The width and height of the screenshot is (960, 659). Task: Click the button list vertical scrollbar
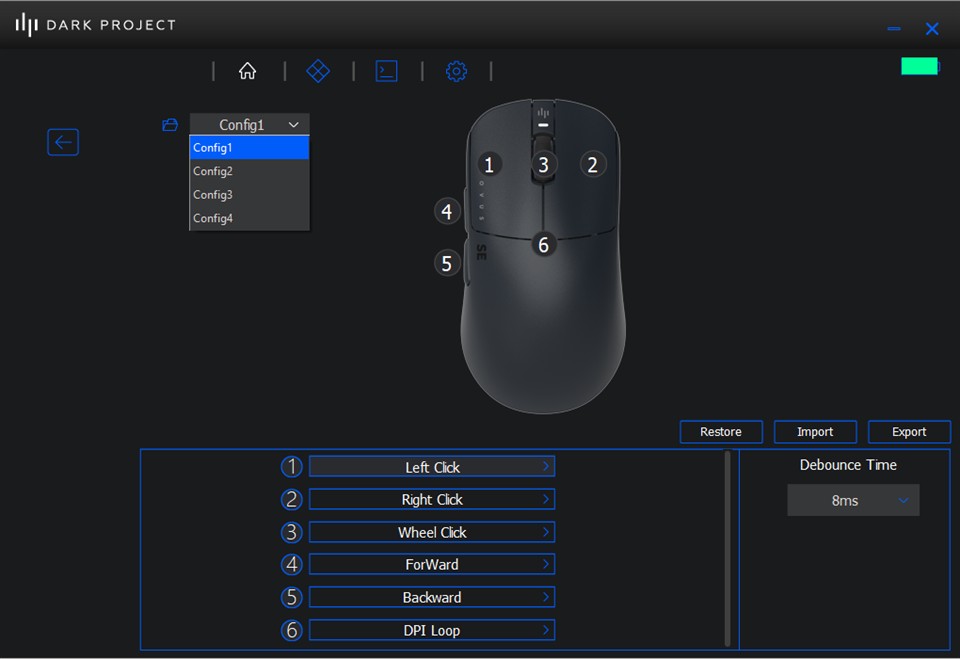tap(728, 548)
